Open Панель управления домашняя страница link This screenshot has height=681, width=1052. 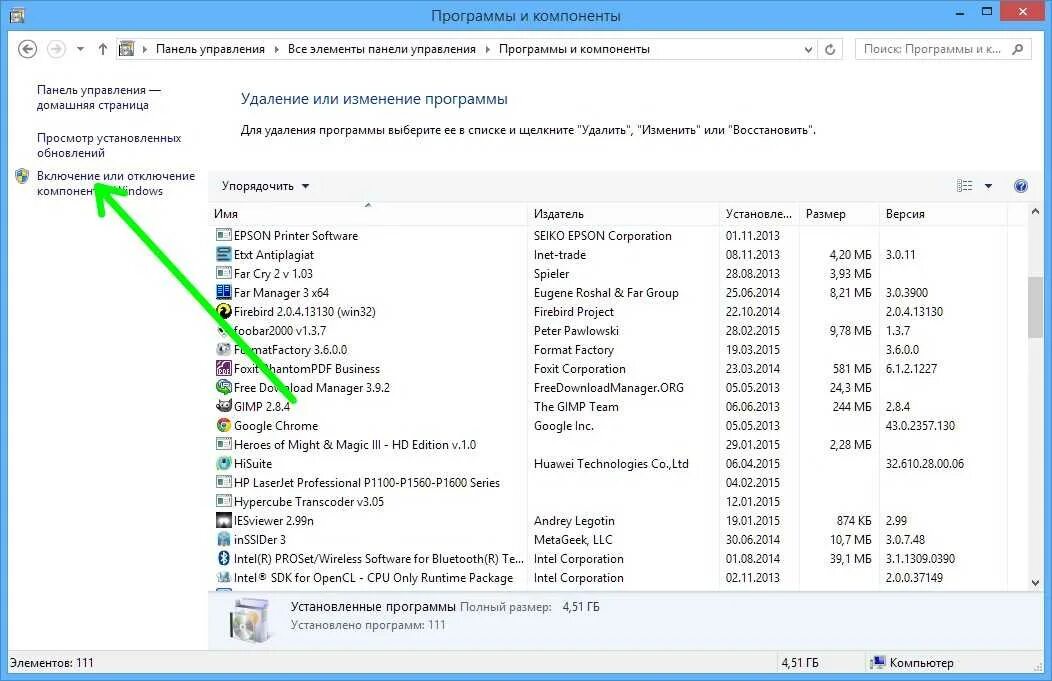click(x=99, y=97)
